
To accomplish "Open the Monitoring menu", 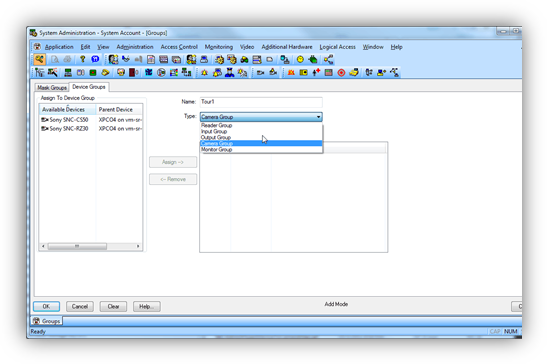I will tap(218, 47).
